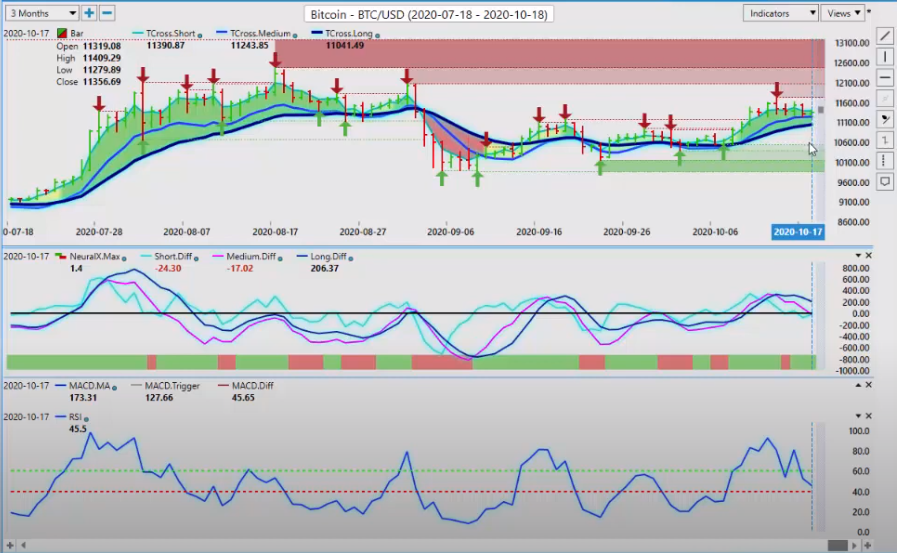Click the plus icon at bottom-left corner
The height and width of the screenshot is (553, 897).
point(10,546)
